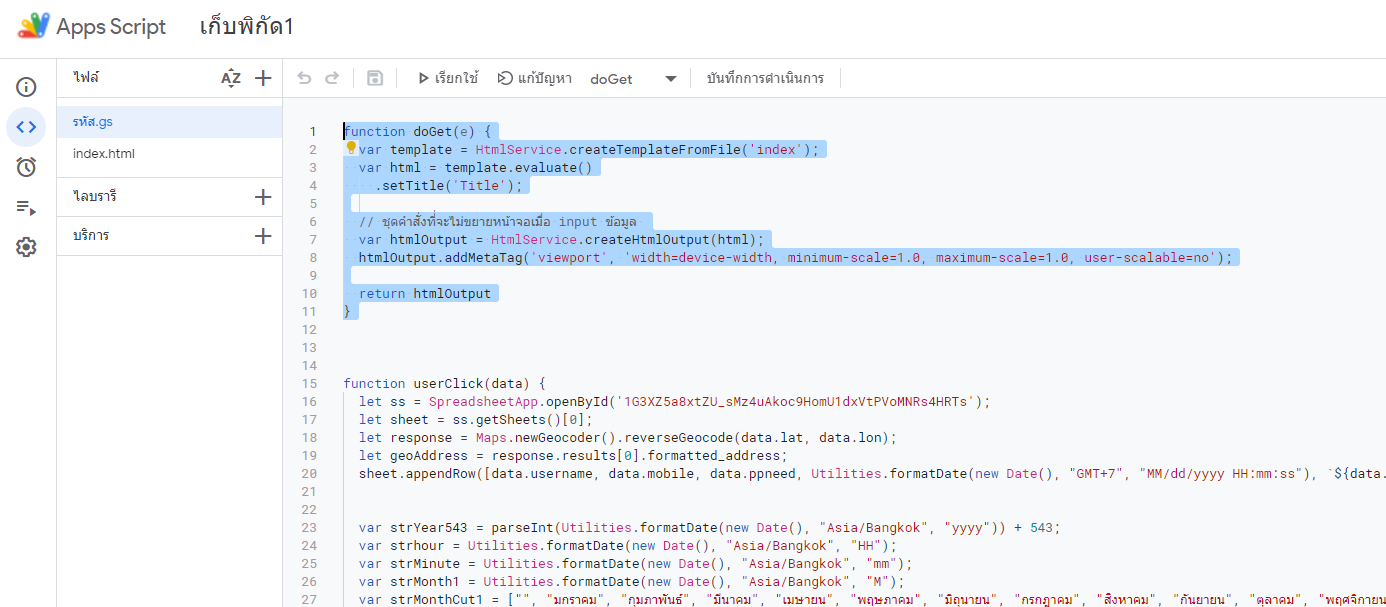This screenshot has height=607, width=1386.
Task: Select the รหัส.gs file
Action: tap(169, 122)
